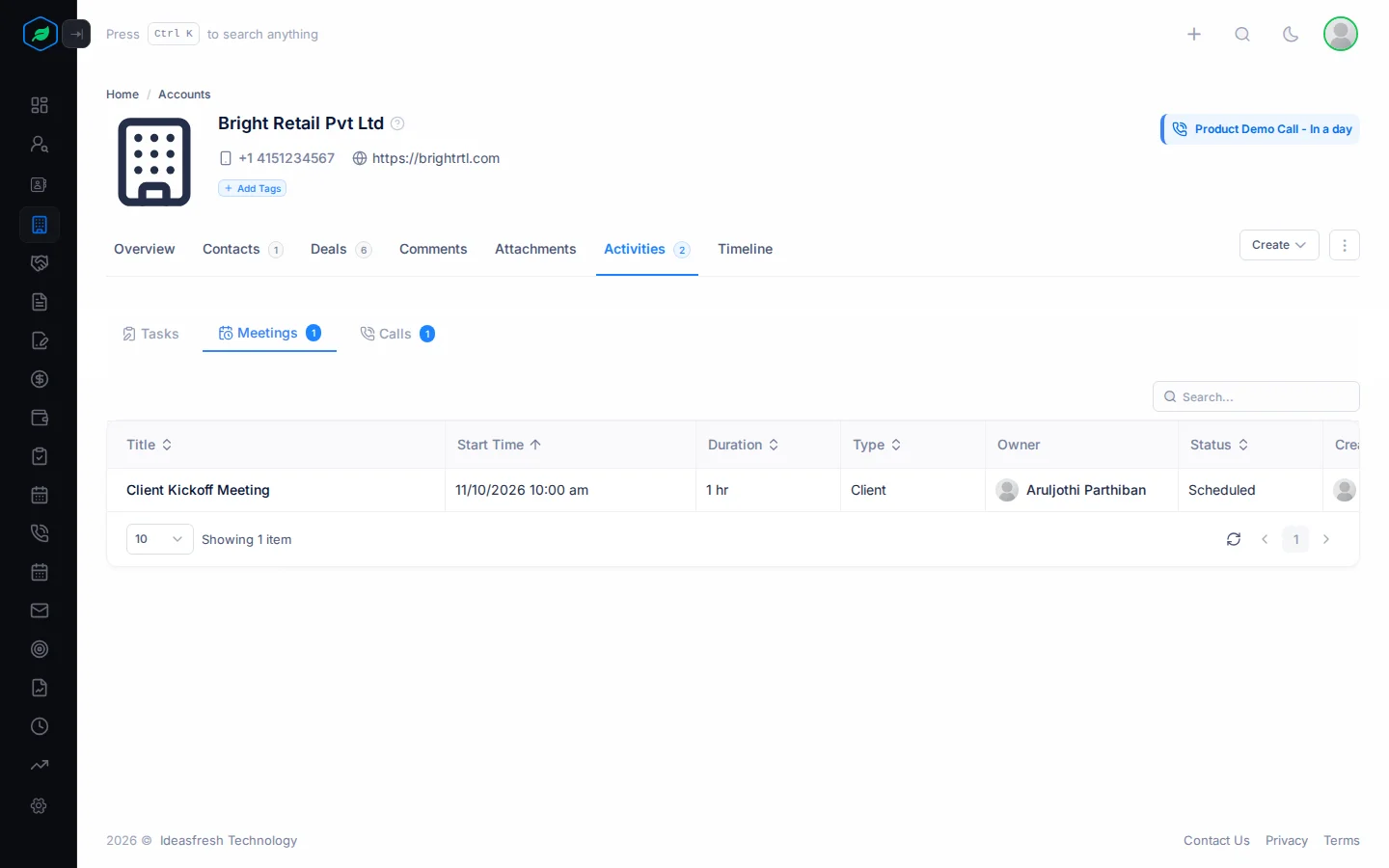This screenshot has width=1389, height=868.
Task: Click the magnifier search icon in header
Action: tap(1242, 34)
